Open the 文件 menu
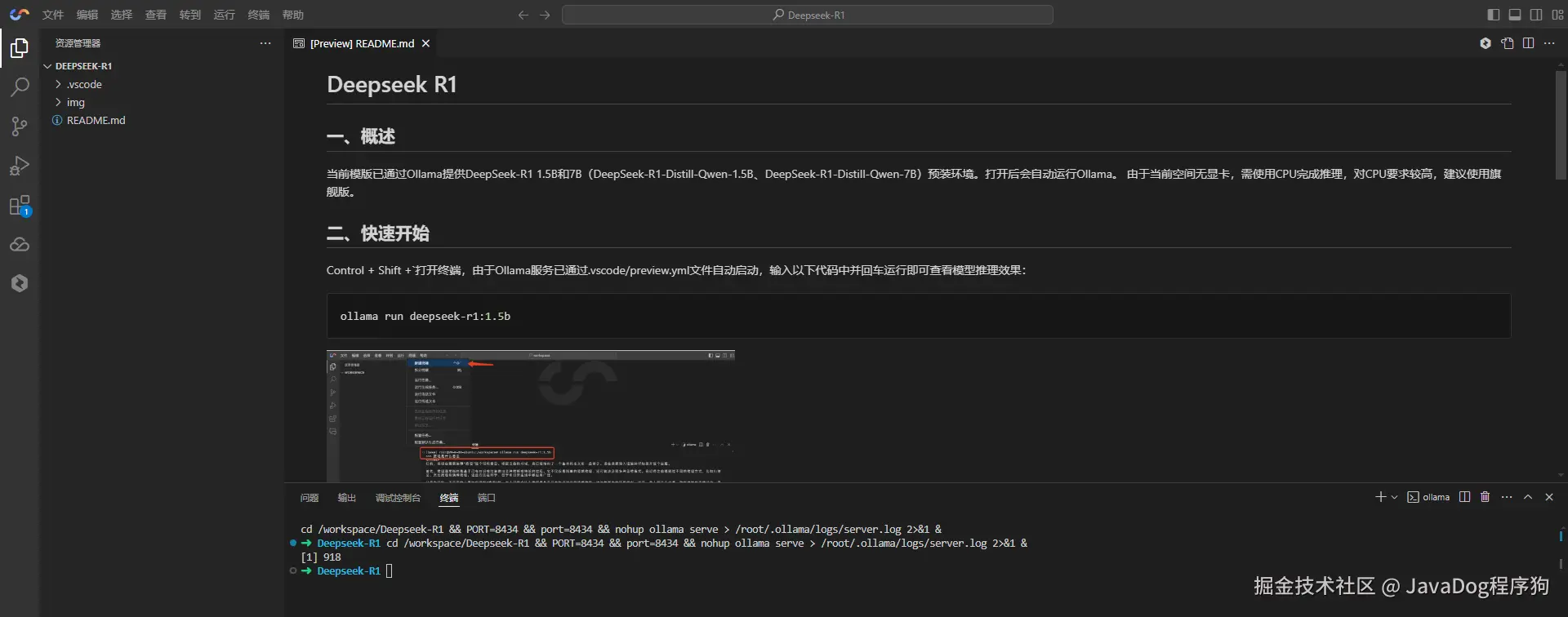 pyautogui.click(x=53, y=15)
